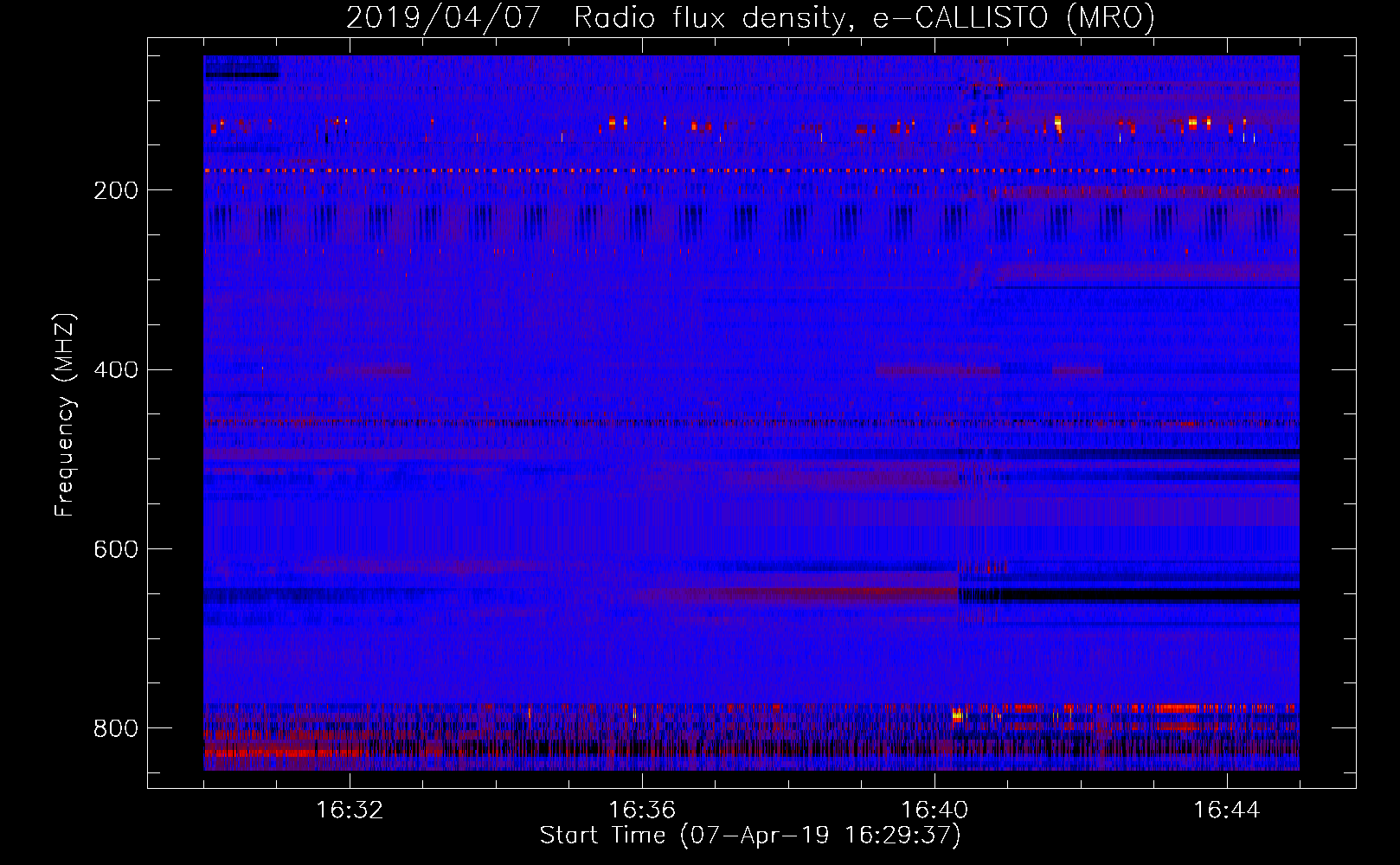The image size is (1400, 865).
Task: Click the 200 frequency tick label
Action: pyautogui.click(x=115, y=190)
